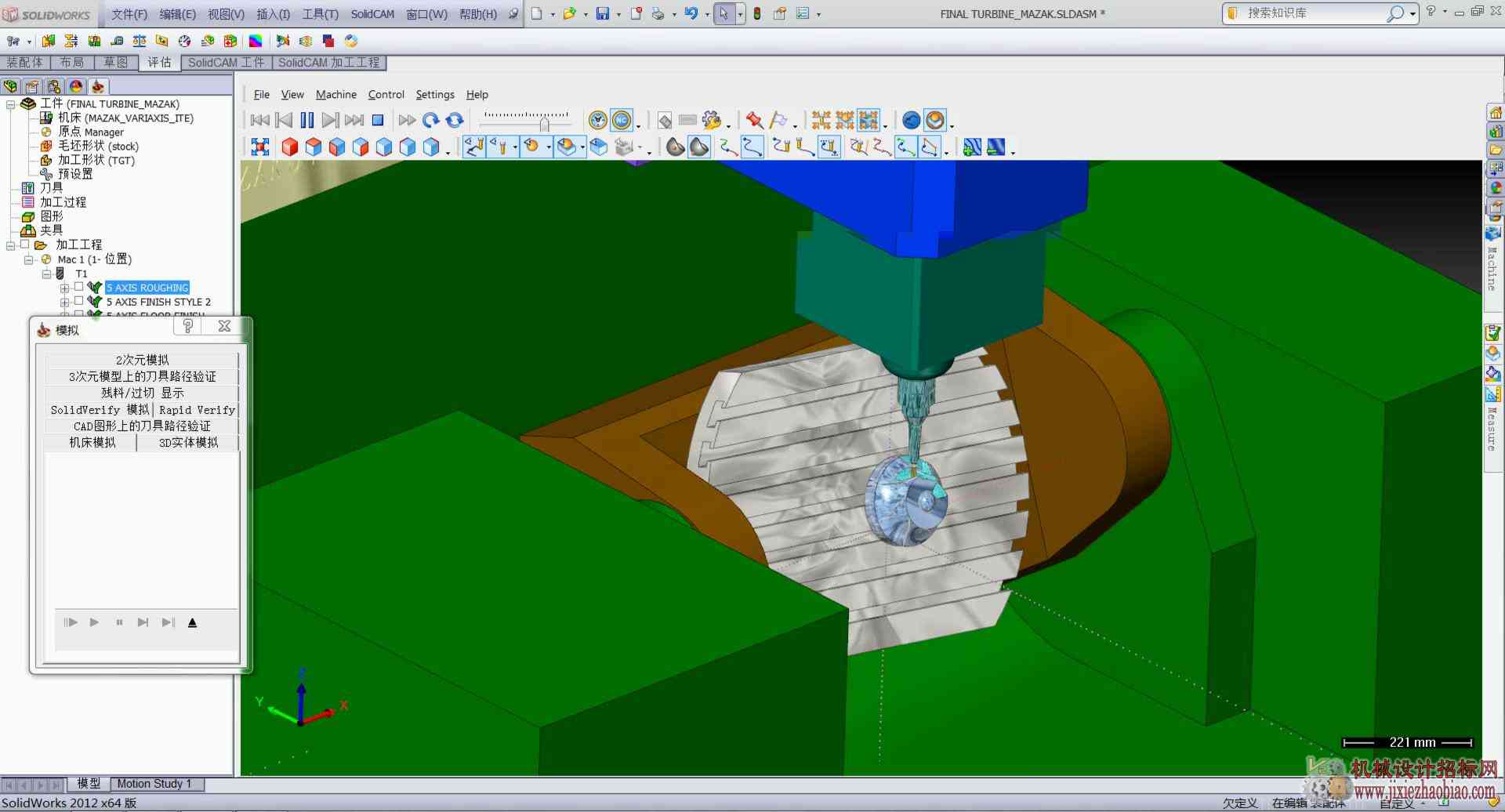The image size is (1505, 812).
Task: Select the 毛坯形状 (stock) tree item
Action: (98, 146)
